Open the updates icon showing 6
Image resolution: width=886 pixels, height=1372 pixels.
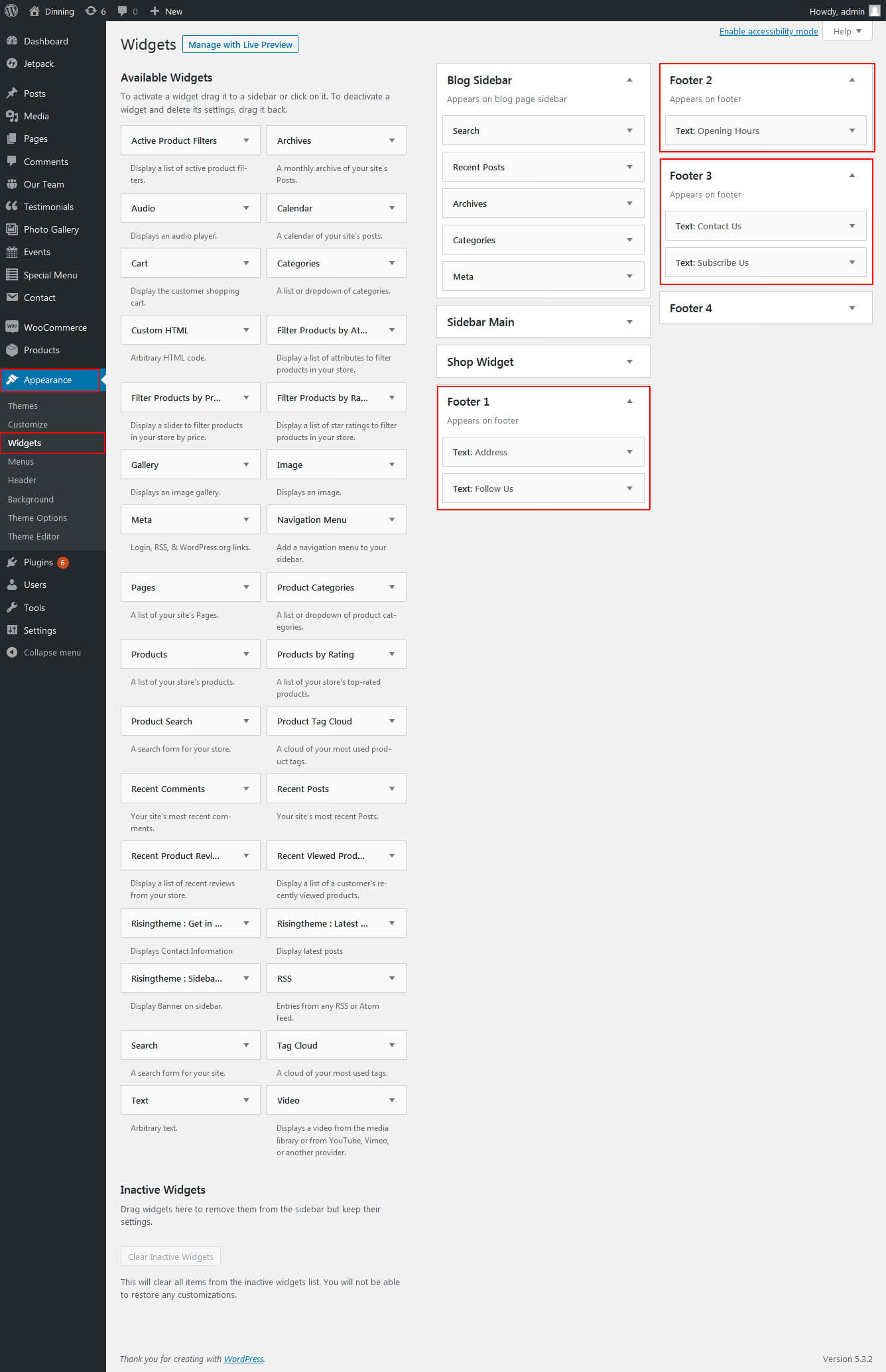[91, 11]
